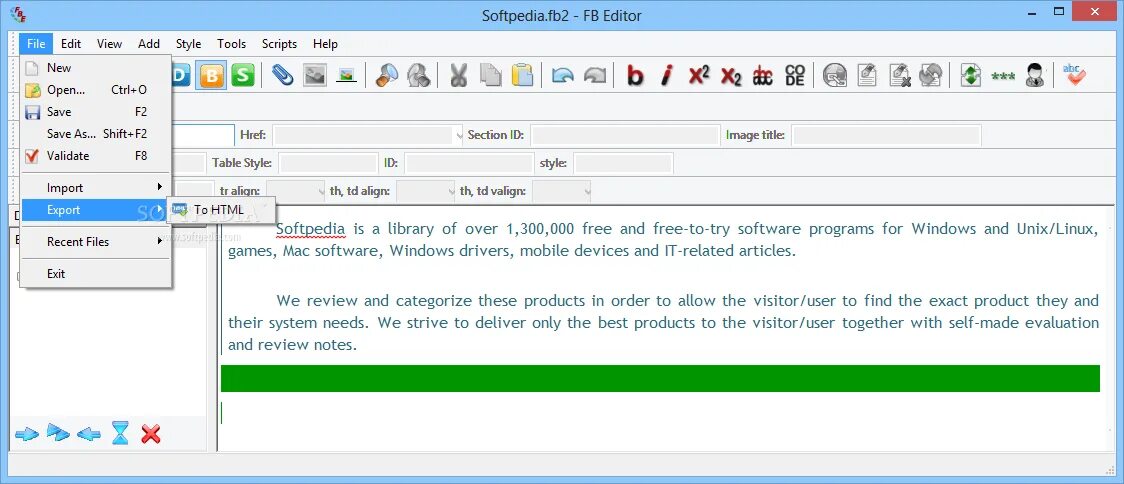The image size is (1124, 484).
Task: Click the style input field
Action: [623, 163]
